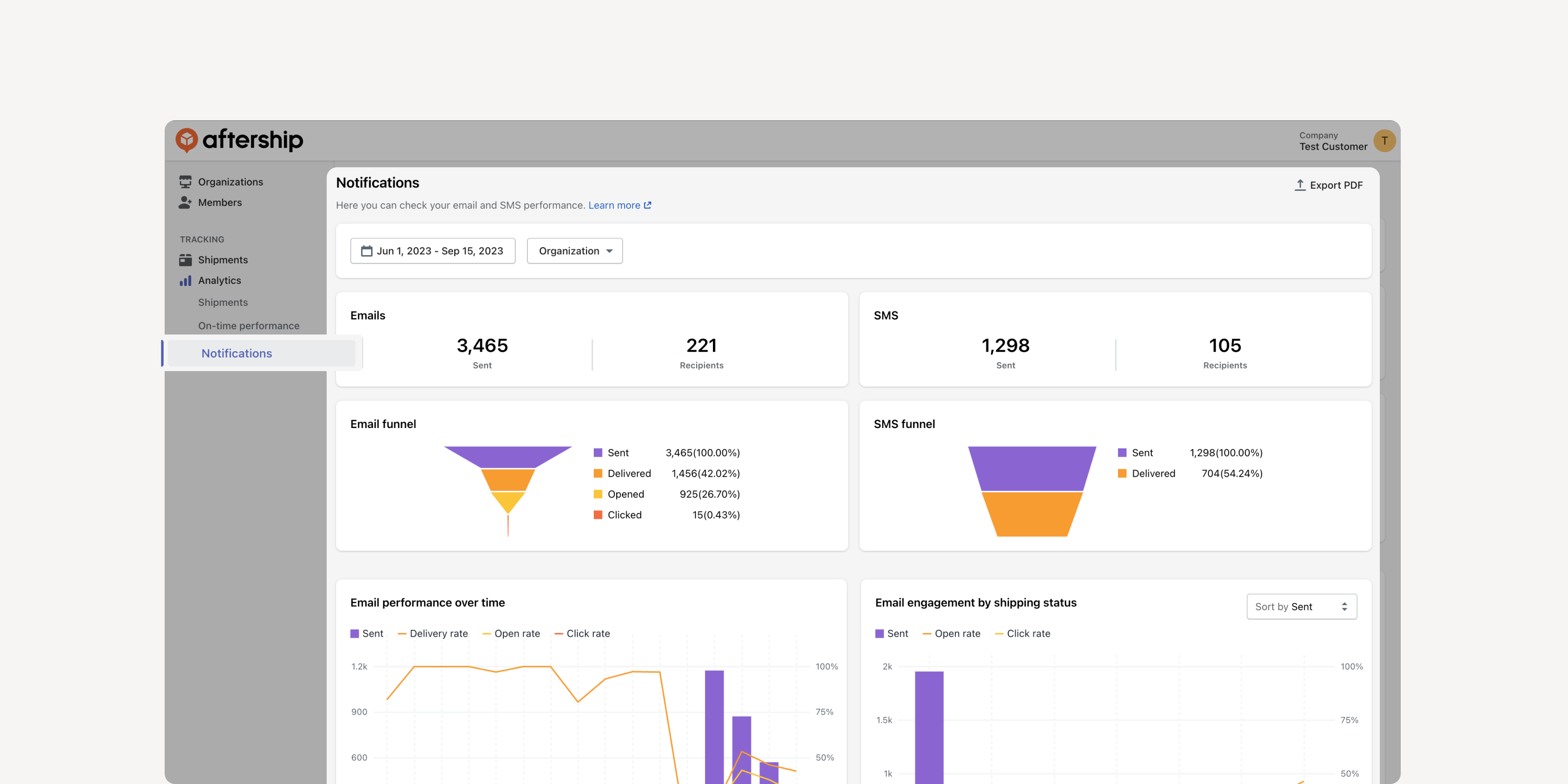Follow the Learn more link
Screen dimensions: 1568x784
[614, 205]
